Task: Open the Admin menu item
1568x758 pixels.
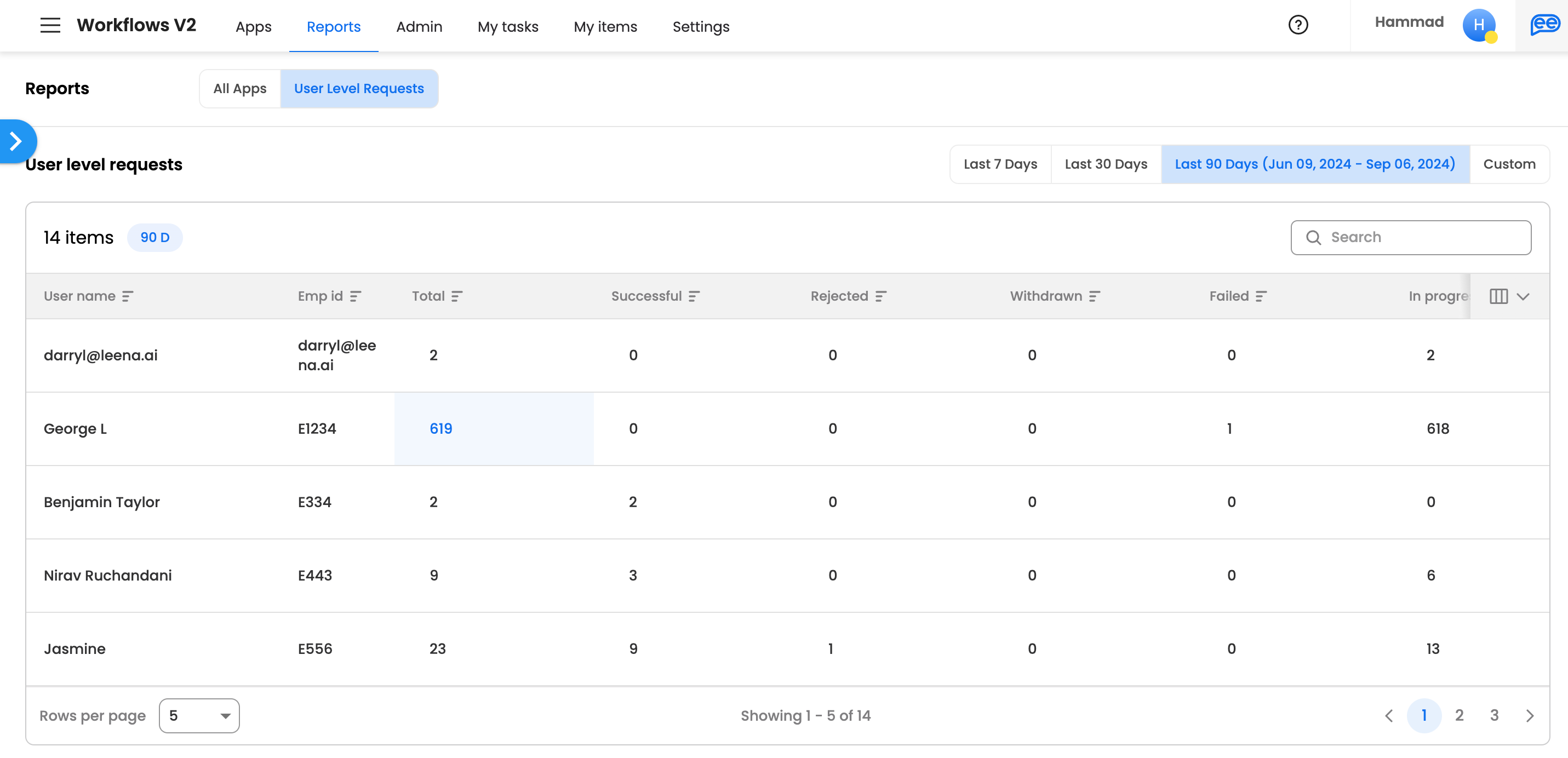Action: (419, 27)
